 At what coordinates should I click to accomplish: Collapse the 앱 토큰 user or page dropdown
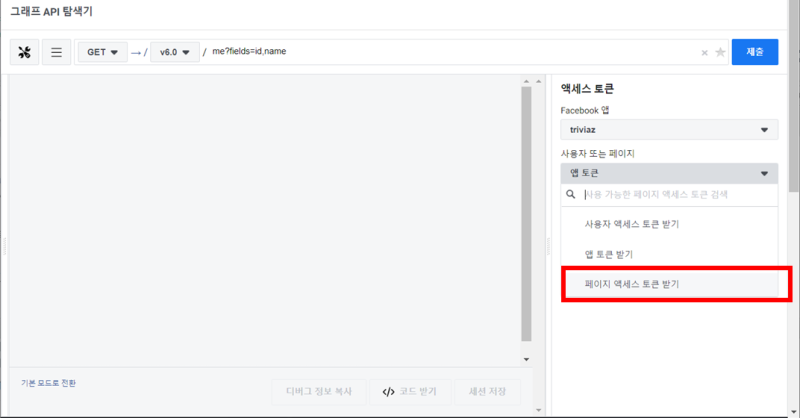pyautogui.click(x=669, y=174)
